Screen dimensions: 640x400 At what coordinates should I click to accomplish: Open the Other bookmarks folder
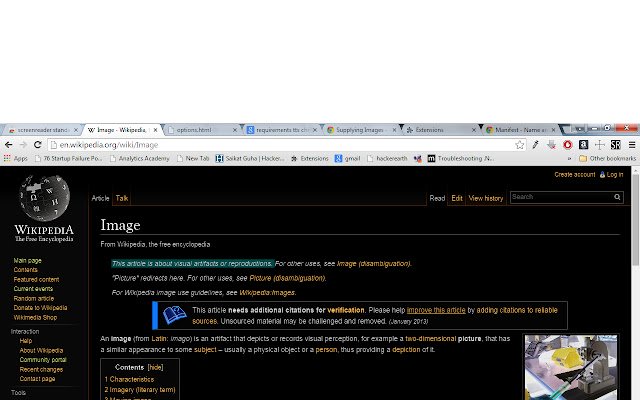pyautogui.click(x=607, y=158)
